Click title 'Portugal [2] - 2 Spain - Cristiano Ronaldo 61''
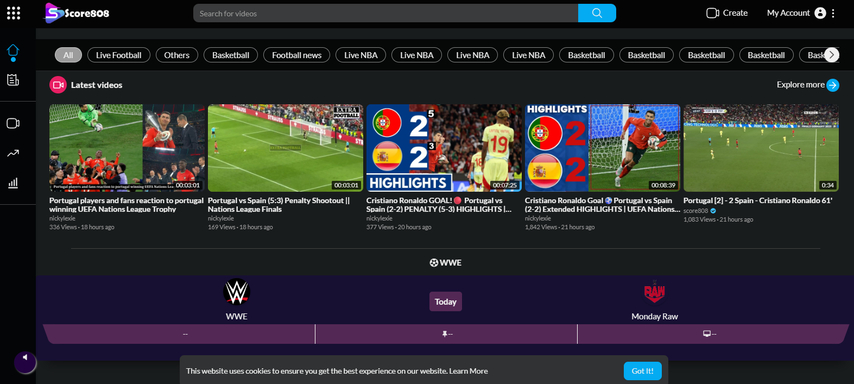854x384 pixels. point(758,200)
